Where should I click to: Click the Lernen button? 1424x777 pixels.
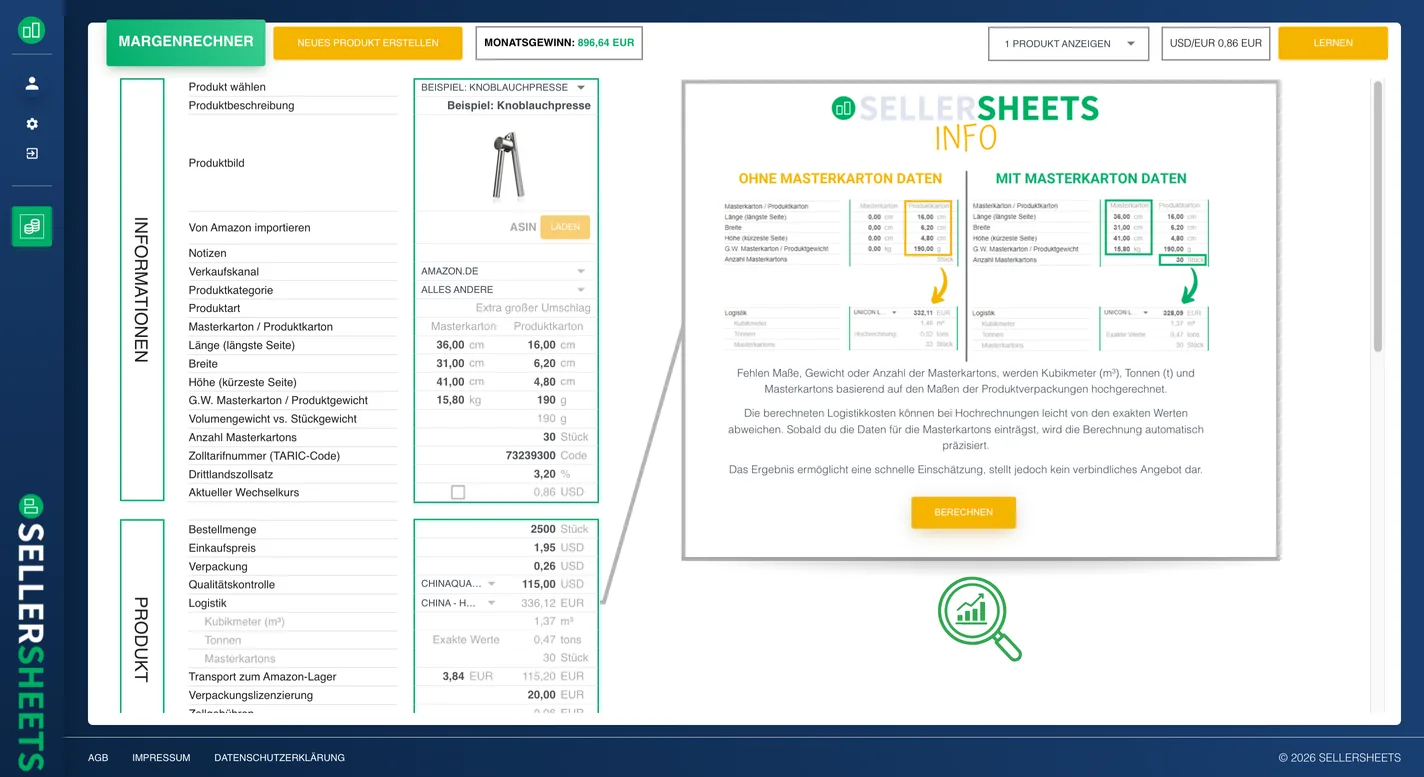coord(1333,43)
